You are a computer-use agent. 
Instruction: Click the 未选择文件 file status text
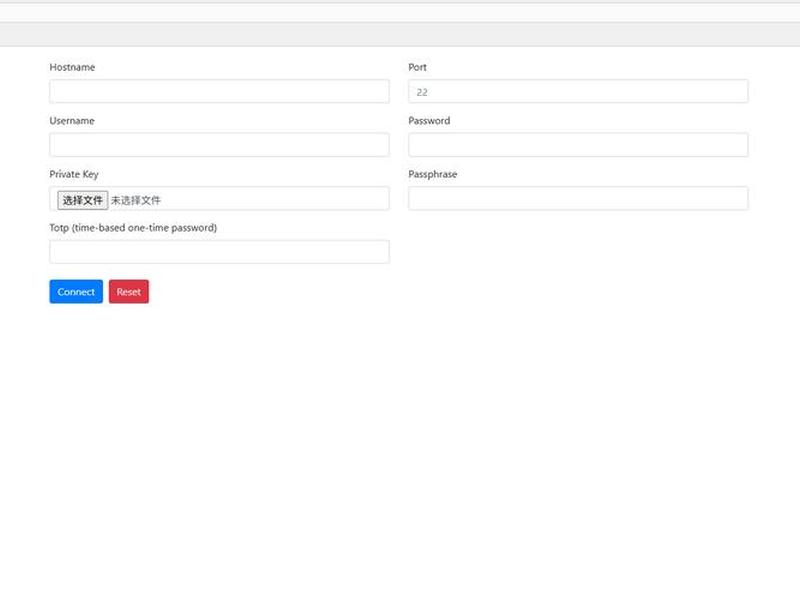point(136,201)
